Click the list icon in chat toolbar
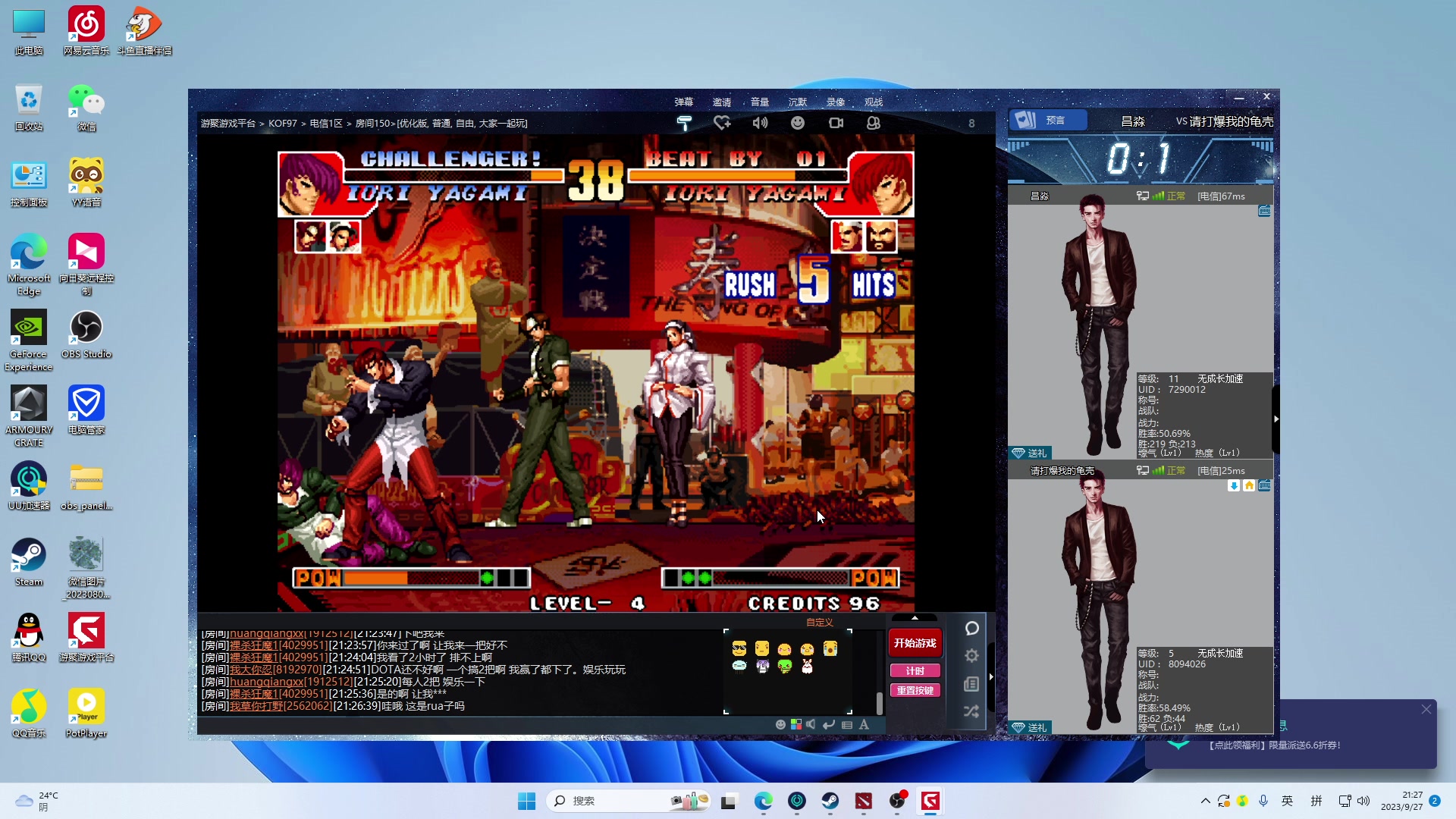This screenshot has height=819, width=1456. pos(847,725)
